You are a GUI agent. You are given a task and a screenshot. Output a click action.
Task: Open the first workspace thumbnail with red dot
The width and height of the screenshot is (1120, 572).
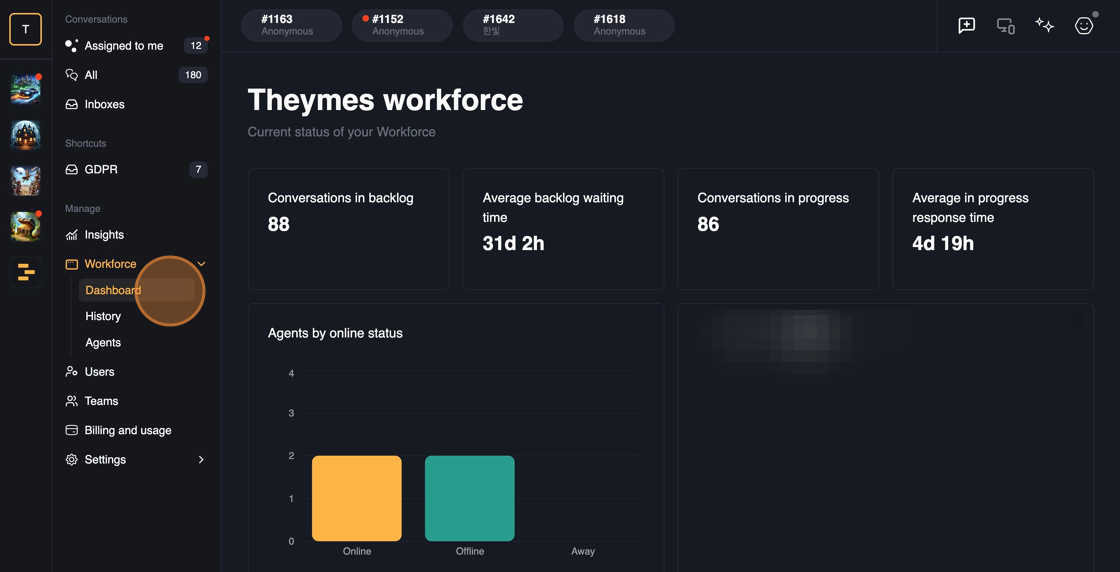[26, 89]
